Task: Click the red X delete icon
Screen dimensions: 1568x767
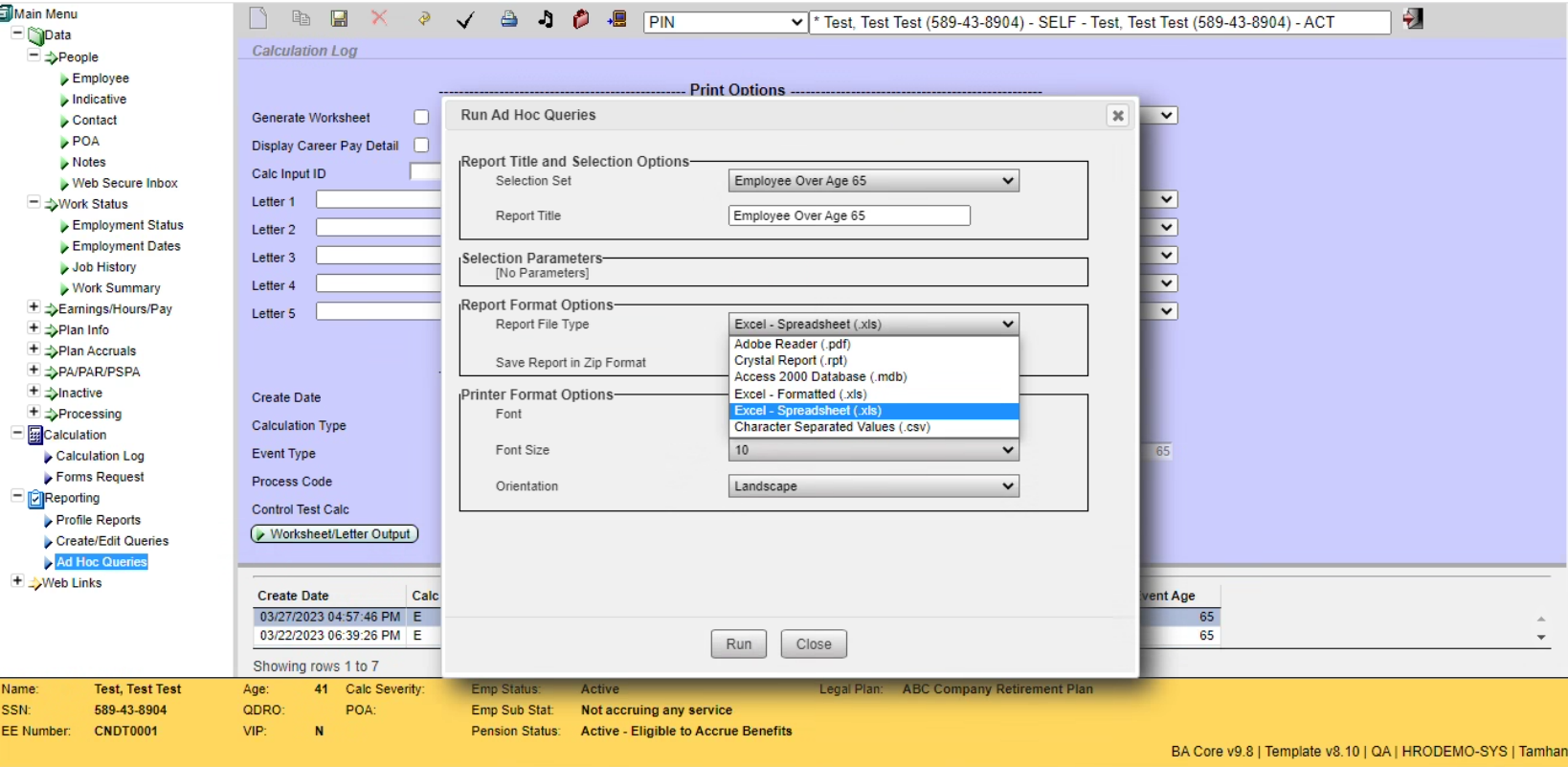Action: coord(379,18)
